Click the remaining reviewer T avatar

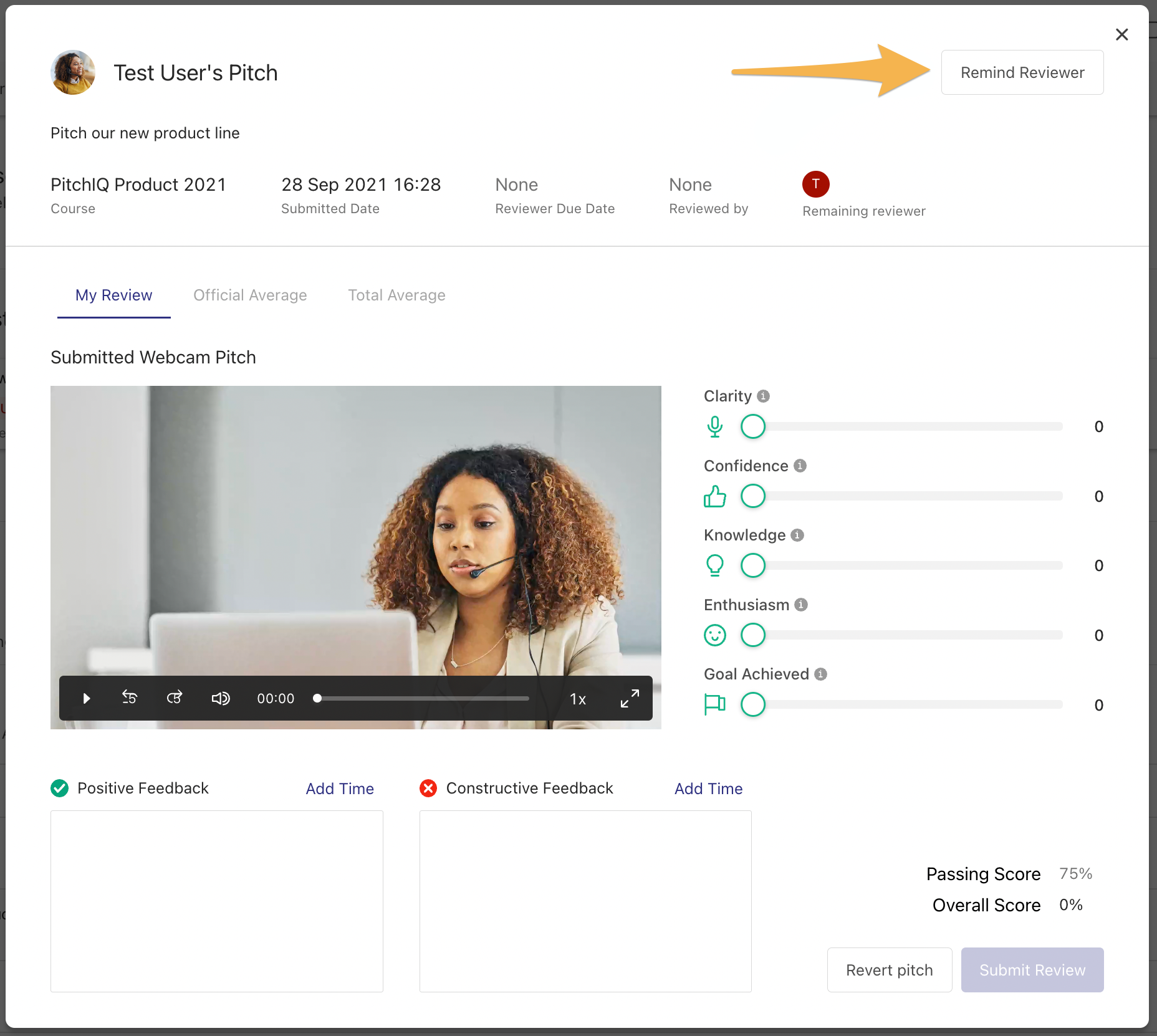click(815, 184)
